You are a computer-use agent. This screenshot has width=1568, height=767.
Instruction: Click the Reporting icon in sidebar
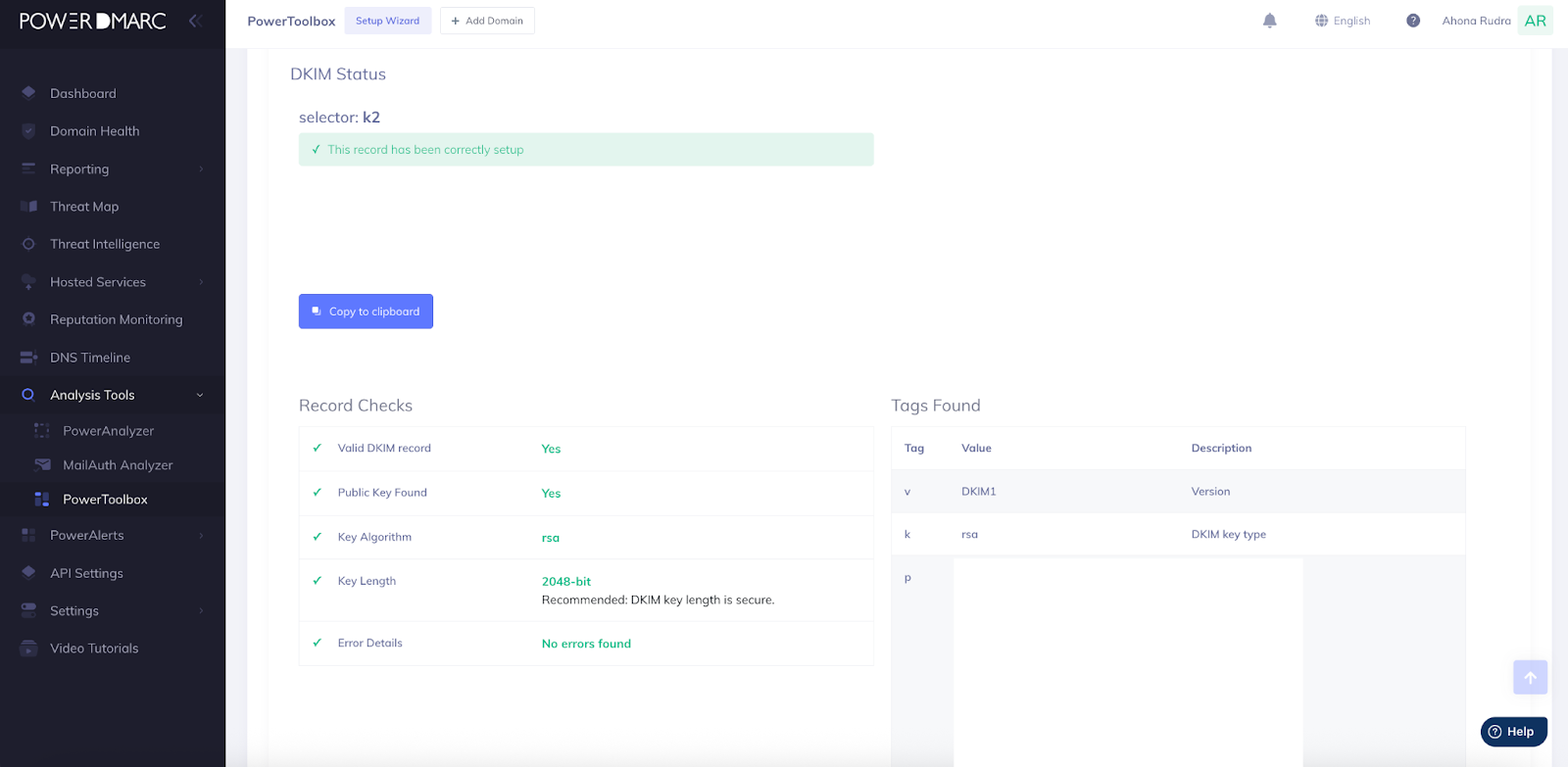pos(28,168)
